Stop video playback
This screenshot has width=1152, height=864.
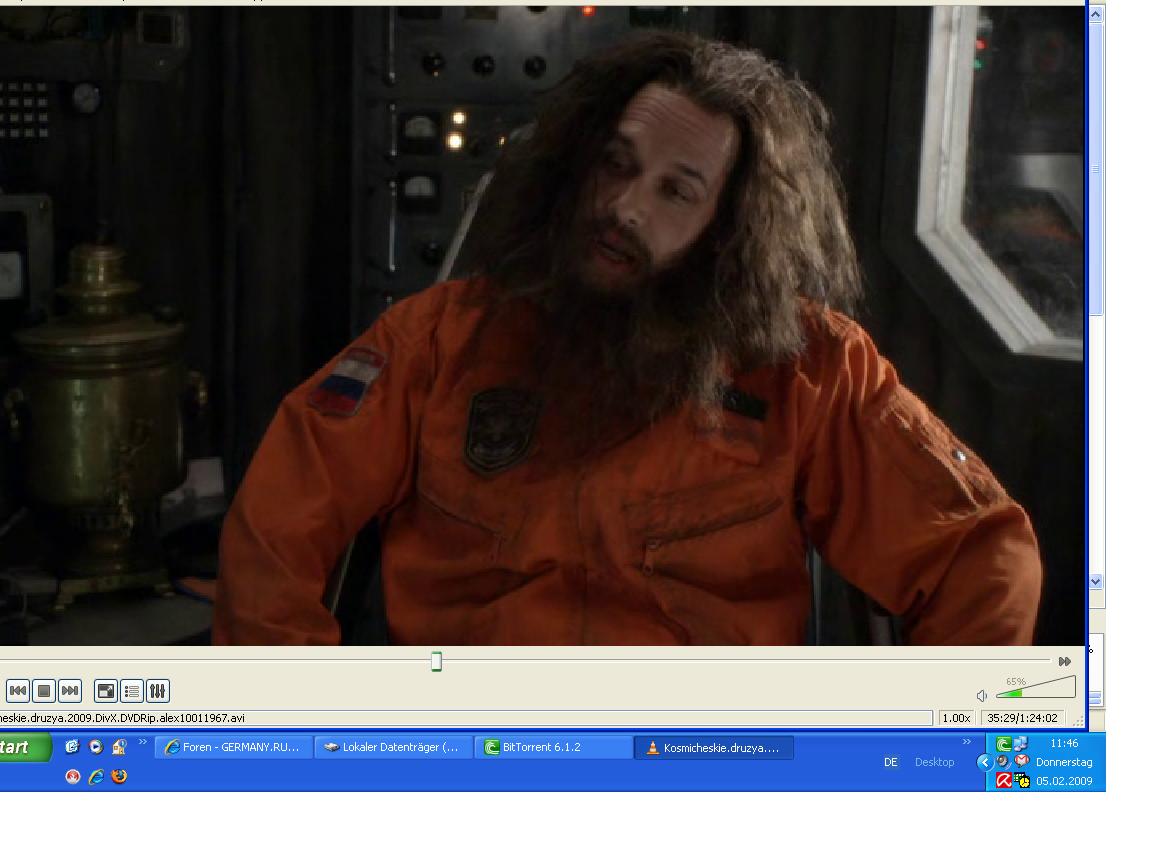44,691
